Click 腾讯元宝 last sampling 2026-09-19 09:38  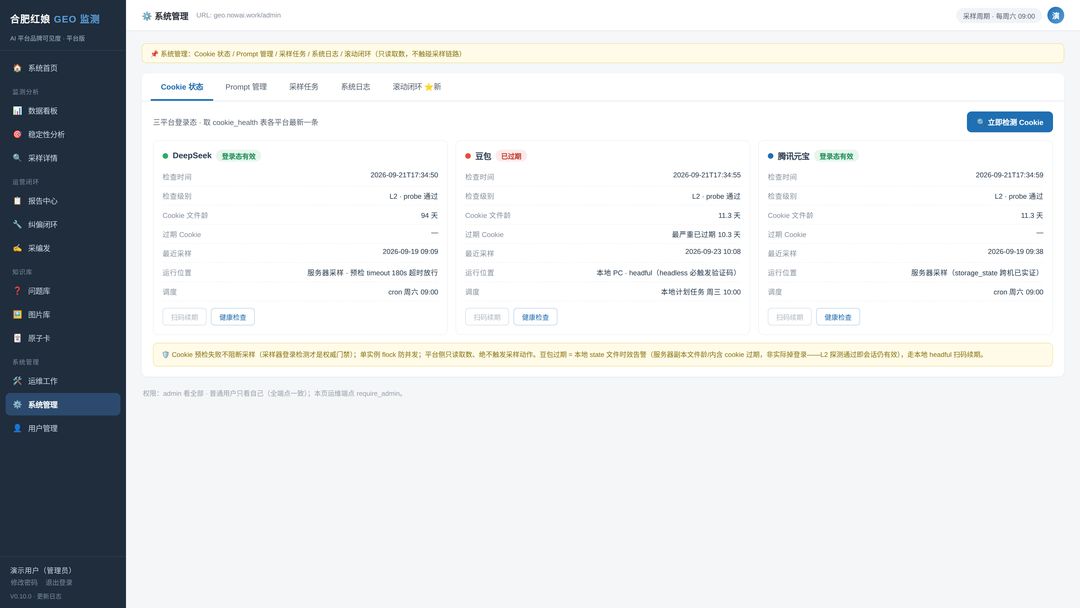(x=1015, y=252)
